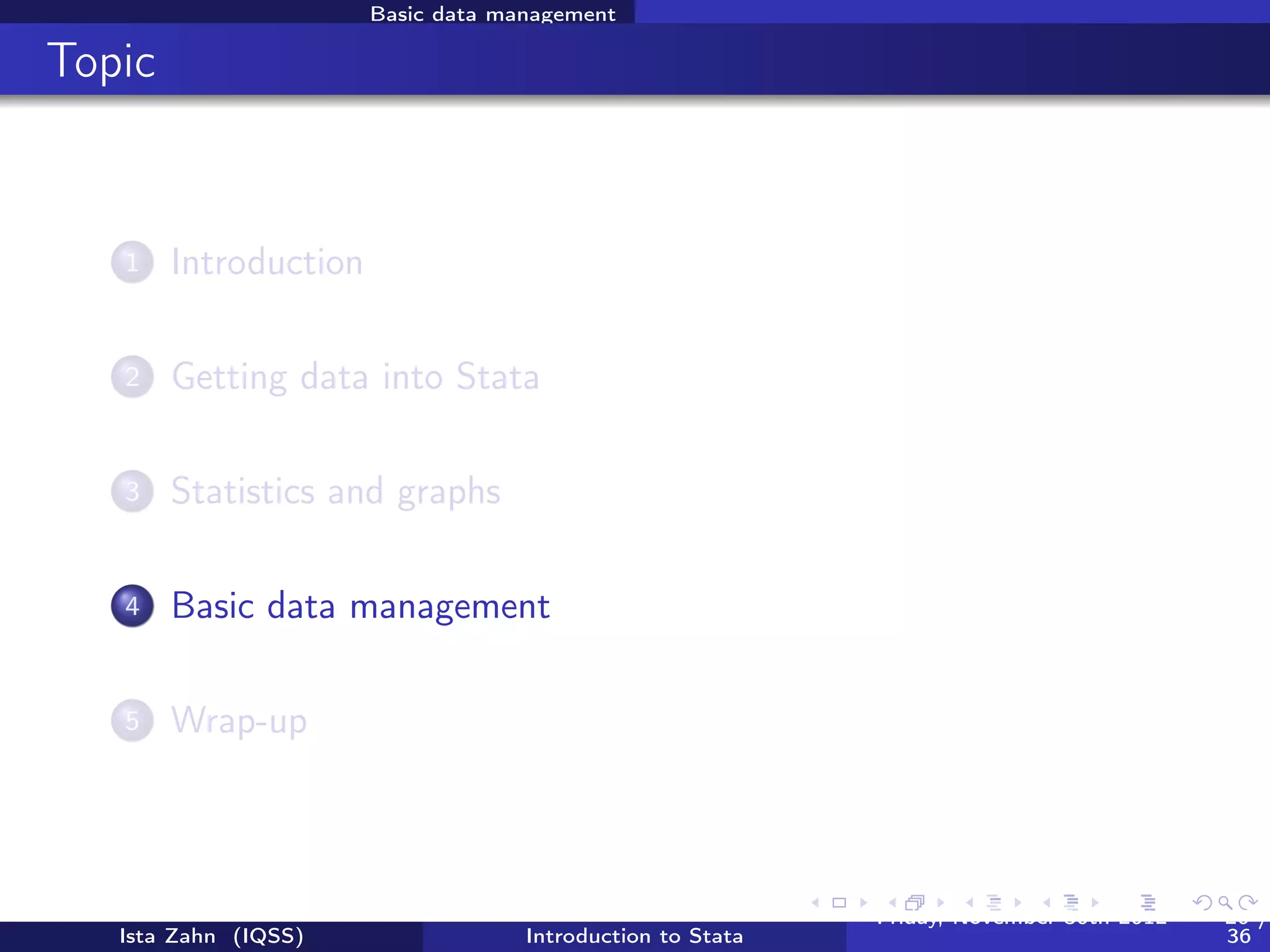Click the frame icon (stacked windows)
The image size is (1270, 952).
pos(915,902)
